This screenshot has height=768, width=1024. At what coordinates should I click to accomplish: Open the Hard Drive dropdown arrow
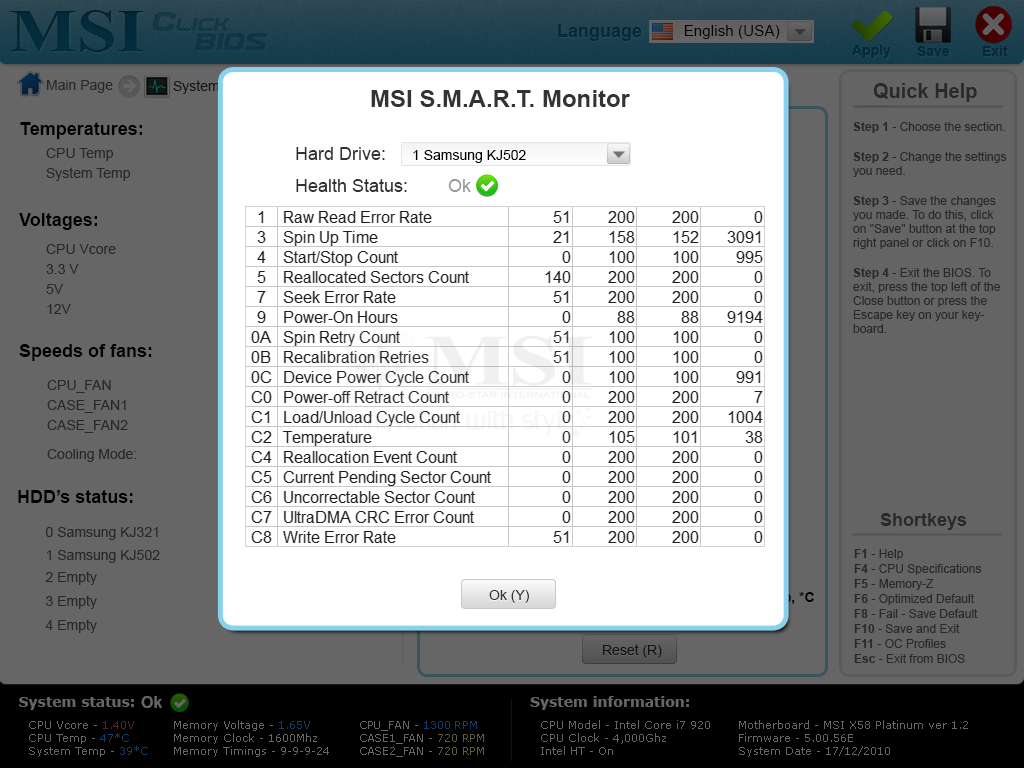tap(618, 155)
